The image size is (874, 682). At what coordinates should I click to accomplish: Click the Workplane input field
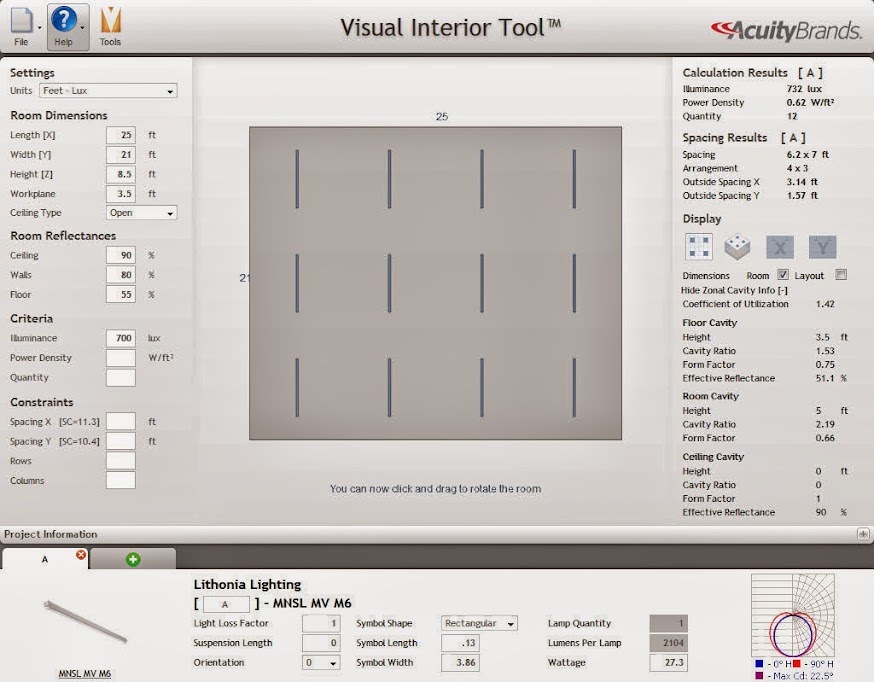[x=121, y=193]
